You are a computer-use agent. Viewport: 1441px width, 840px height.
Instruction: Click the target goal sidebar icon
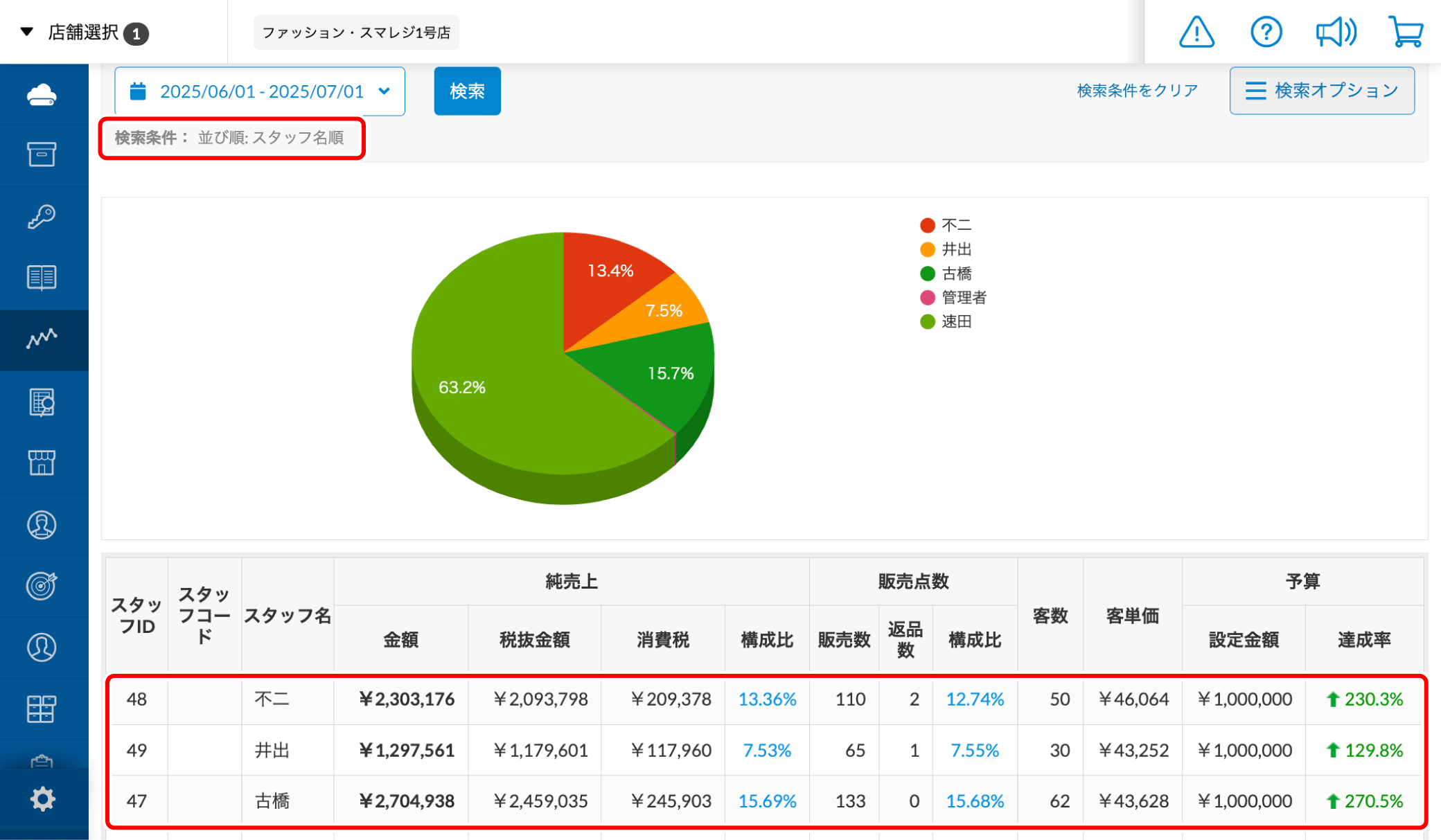pos(42,586)
